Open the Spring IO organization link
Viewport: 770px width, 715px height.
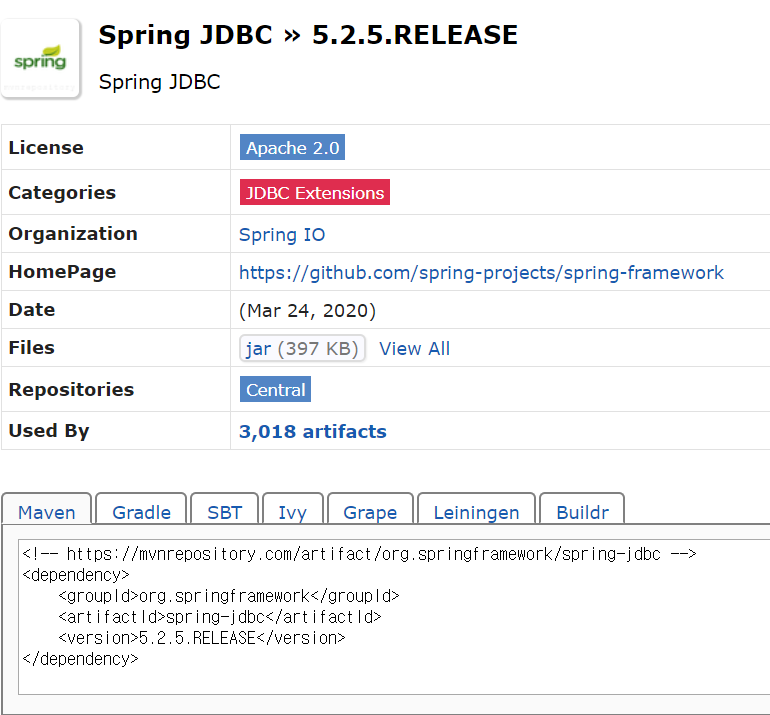point(282,235)
